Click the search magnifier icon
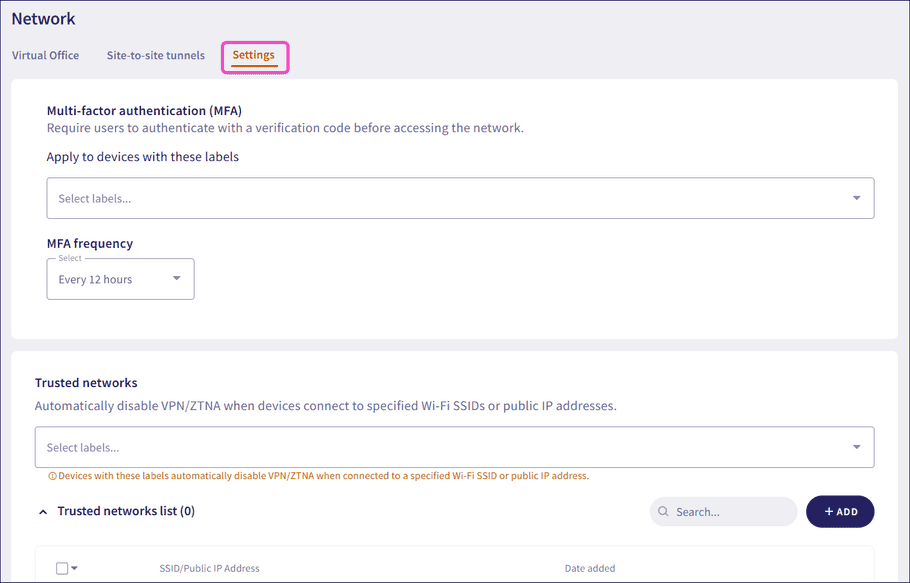 click(662, 511)
